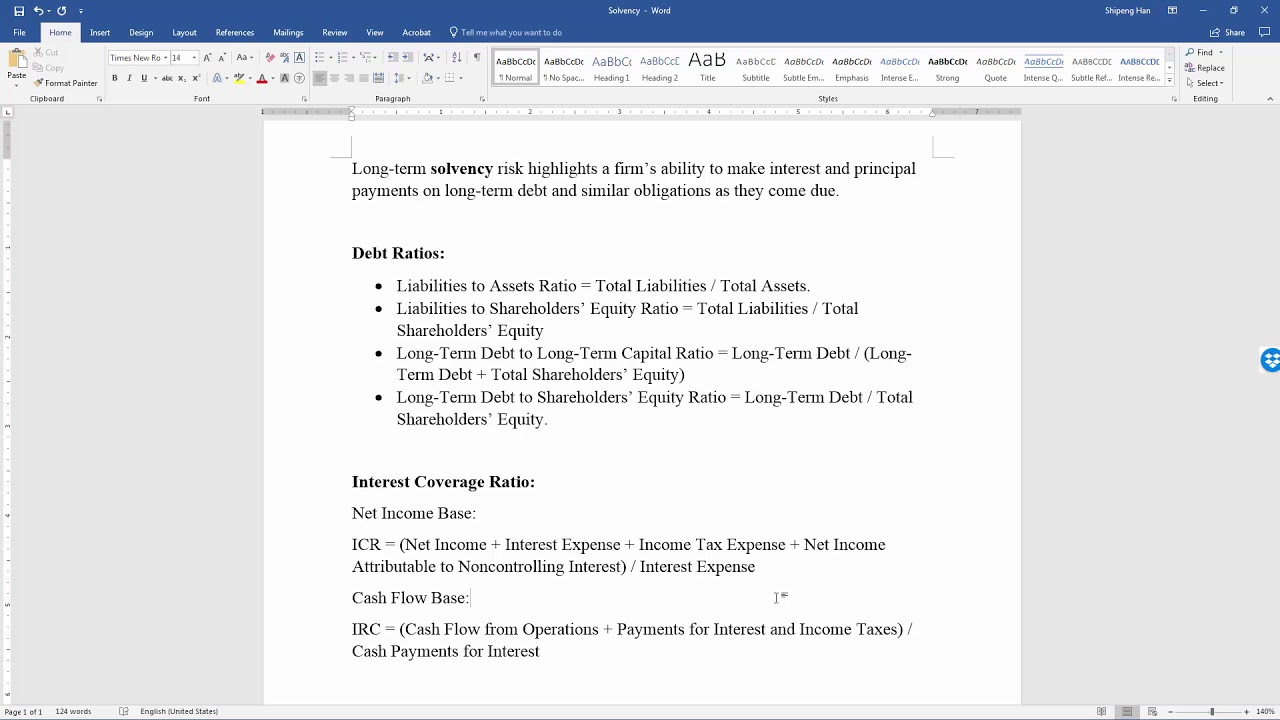Toggle italic formatting
The width and height of the screenshot is (1280, 720).
tap(128, 78)
